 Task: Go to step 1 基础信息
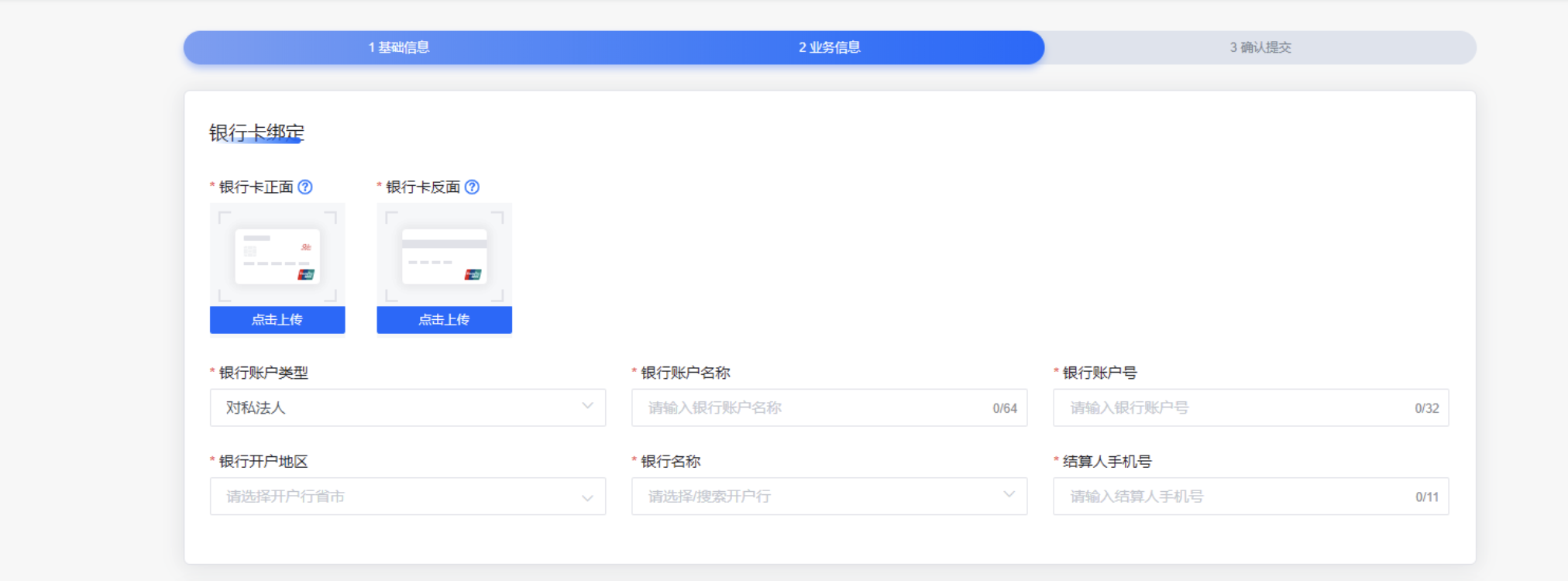(399, 47)
